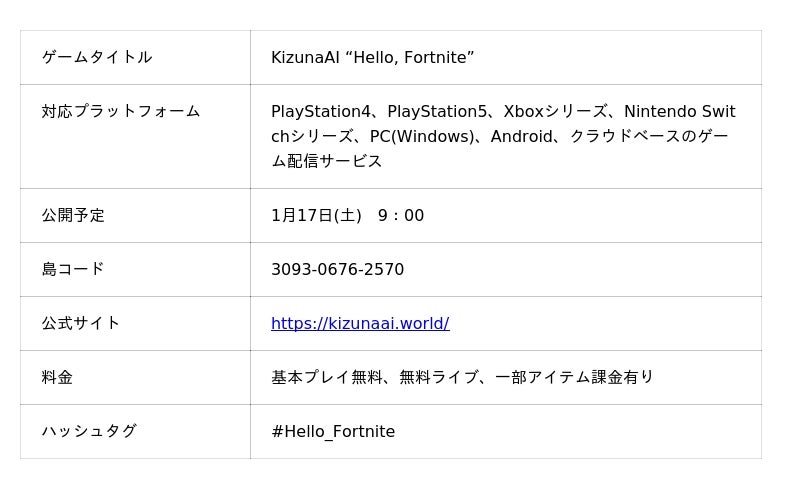Open the kizunaai.world official site link

point(360,323)
